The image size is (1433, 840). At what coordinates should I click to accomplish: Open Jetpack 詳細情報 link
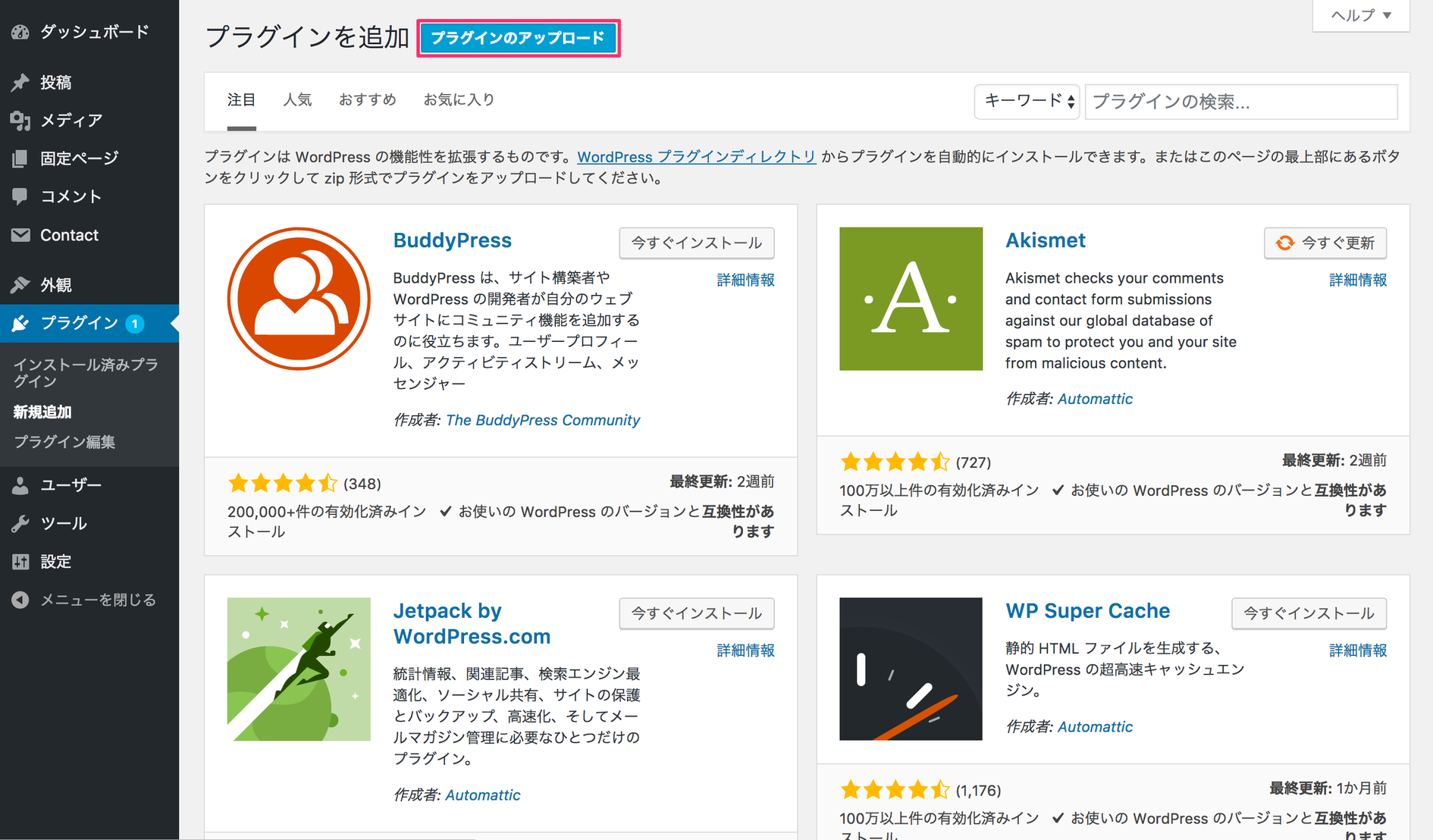point(745,650)
